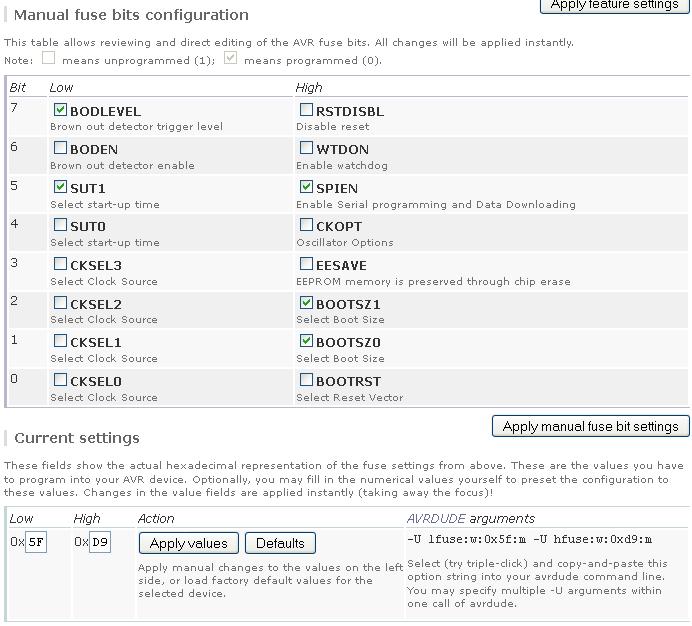Tick the CKSEL2 clock source checkbox
Image resolution: width=692 pixels, height=626 pixels.
[60, 302]
